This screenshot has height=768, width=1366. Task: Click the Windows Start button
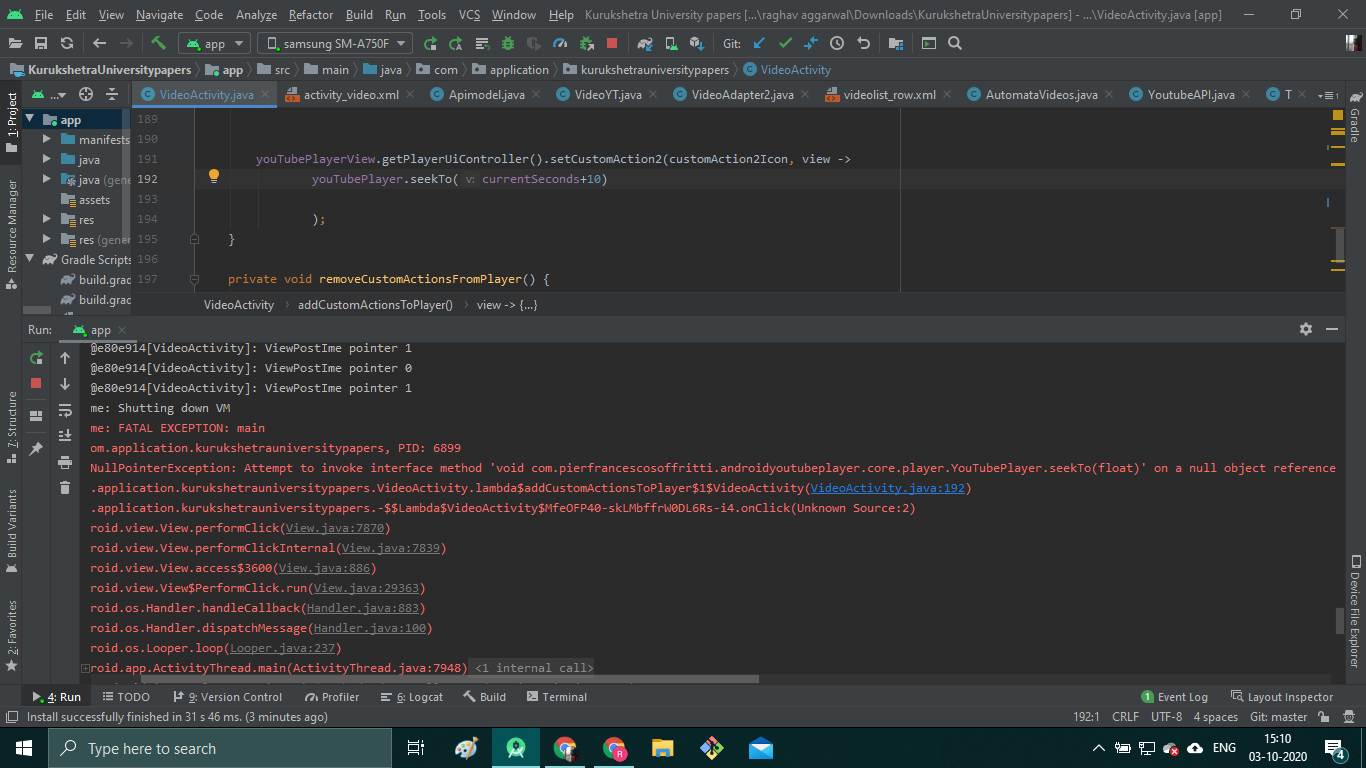(x=23, y=748)
